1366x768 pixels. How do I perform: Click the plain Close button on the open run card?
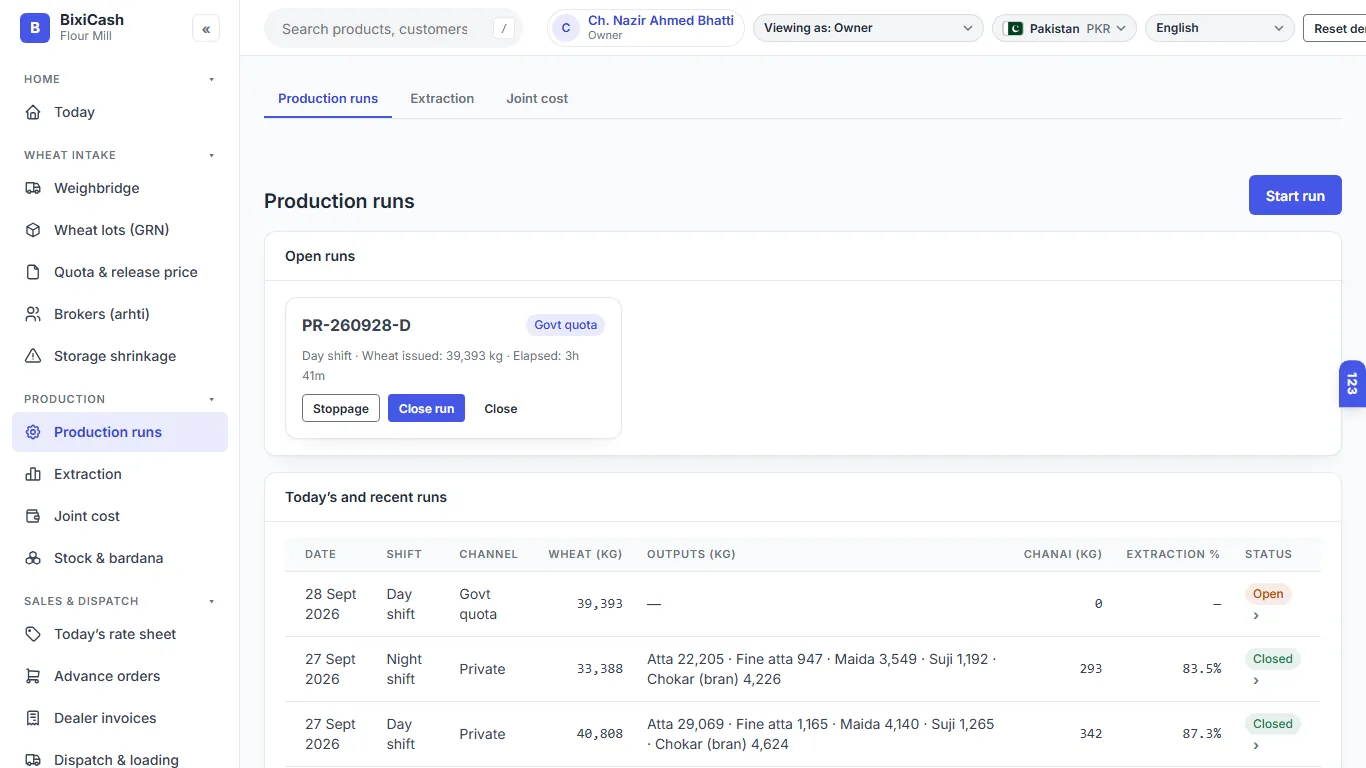(x=501, y=408)
